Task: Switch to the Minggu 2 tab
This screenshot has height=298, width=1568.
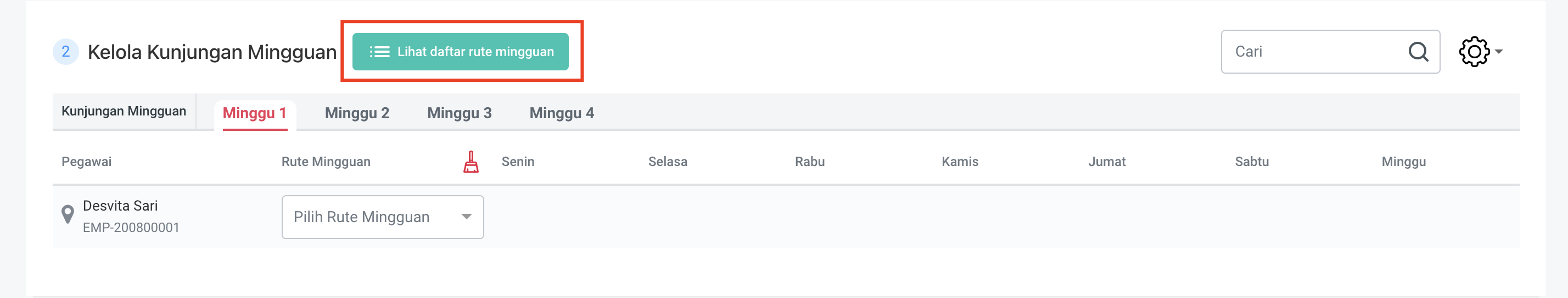Action: [357, 113]
